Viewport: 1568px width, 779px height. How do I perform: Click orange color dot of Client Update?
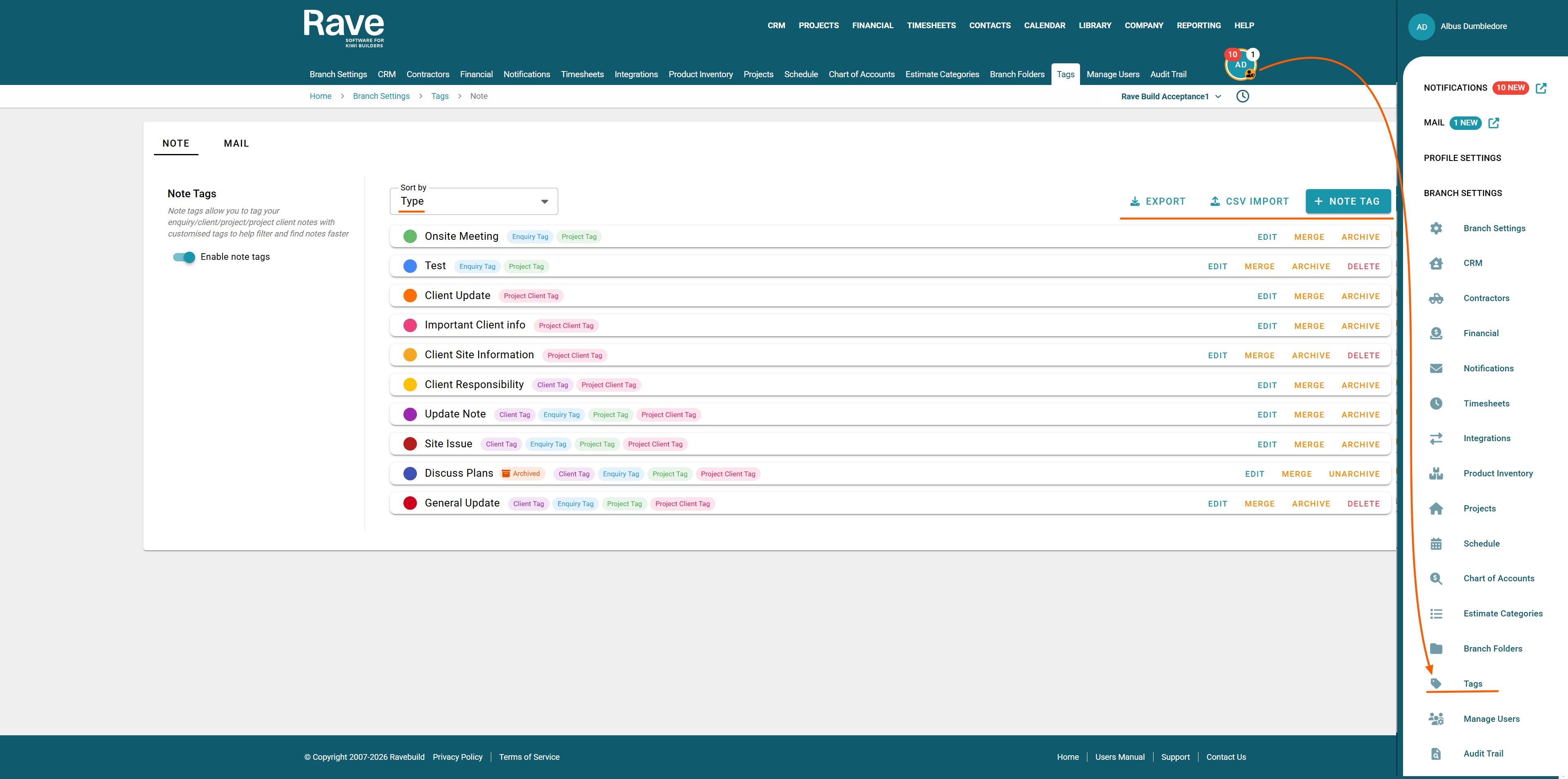[x=410, y=296]
